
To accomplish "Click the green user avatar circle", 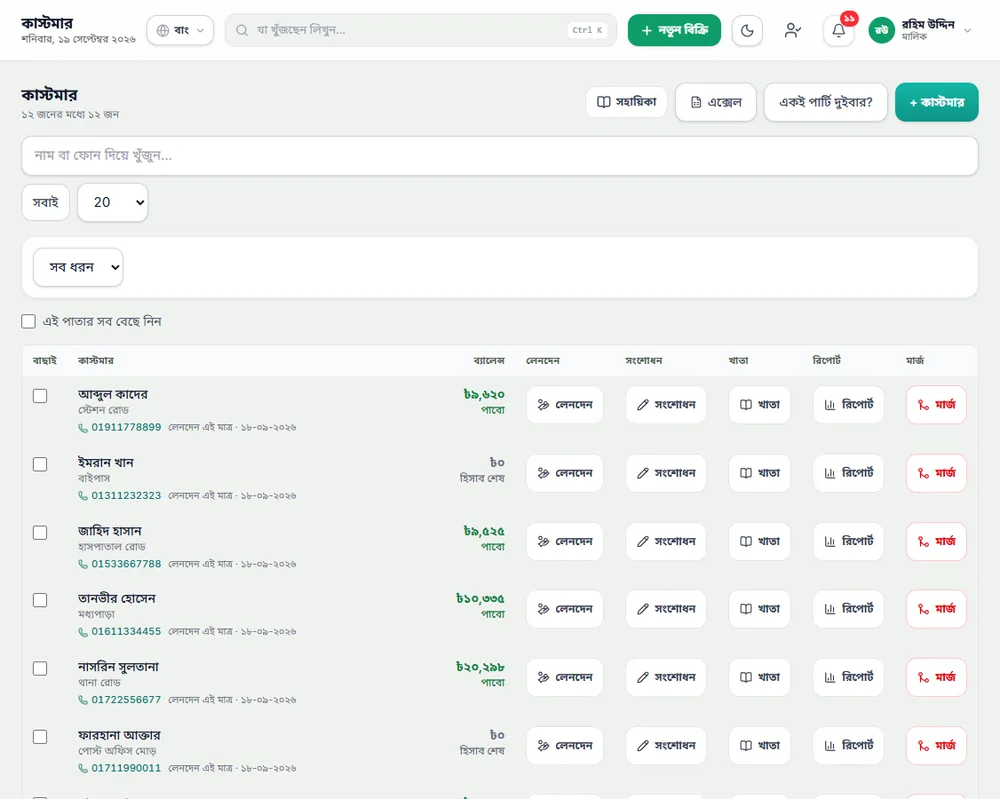I will [881, 30].
